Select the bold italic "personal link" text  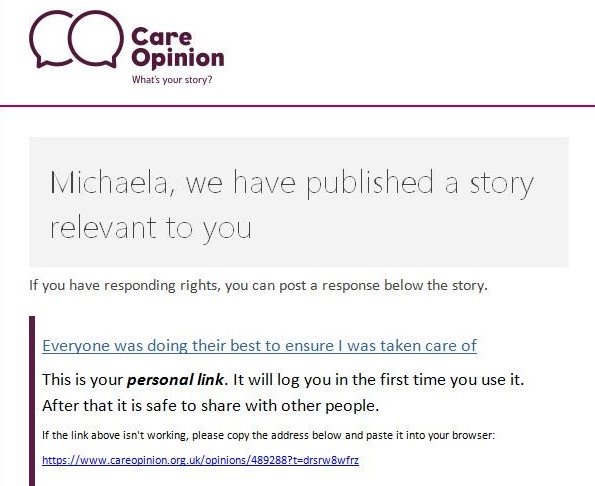(x=175, y=380)
